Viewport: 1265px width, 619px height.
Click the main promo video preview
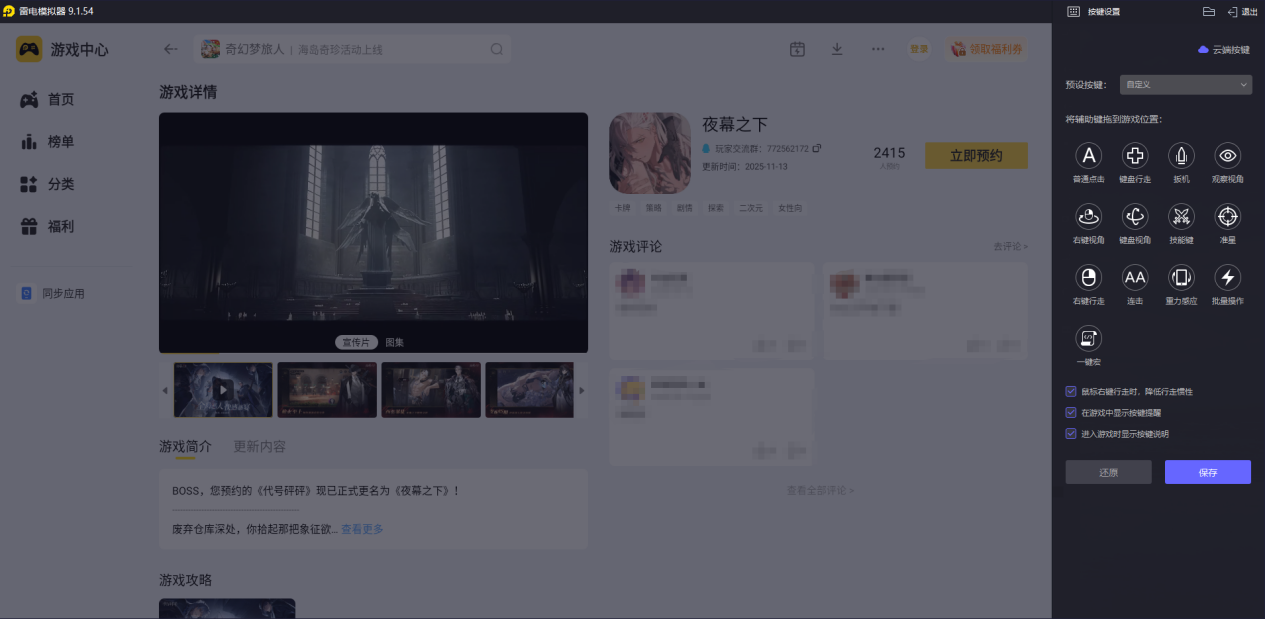click(373, 232)
